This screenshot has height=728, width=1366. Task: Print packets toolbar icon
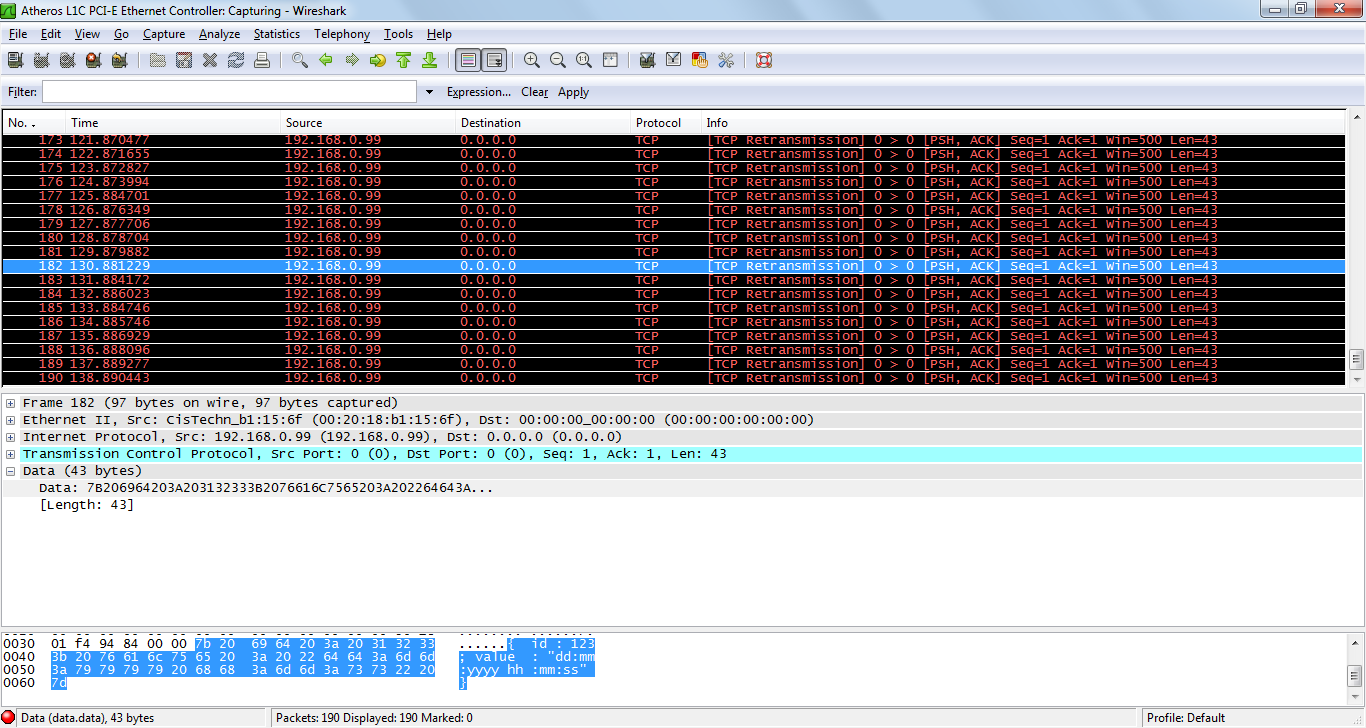coord(262,60)
